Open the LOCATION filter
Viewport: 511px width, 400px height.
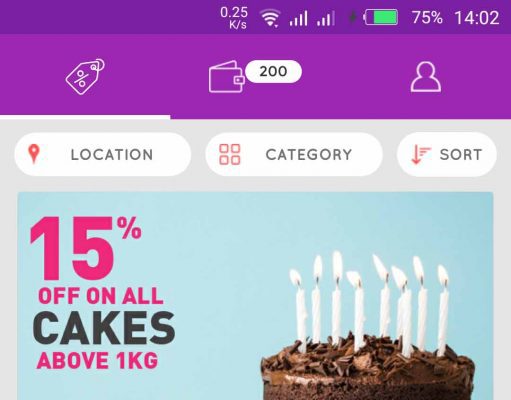point(103,154)
